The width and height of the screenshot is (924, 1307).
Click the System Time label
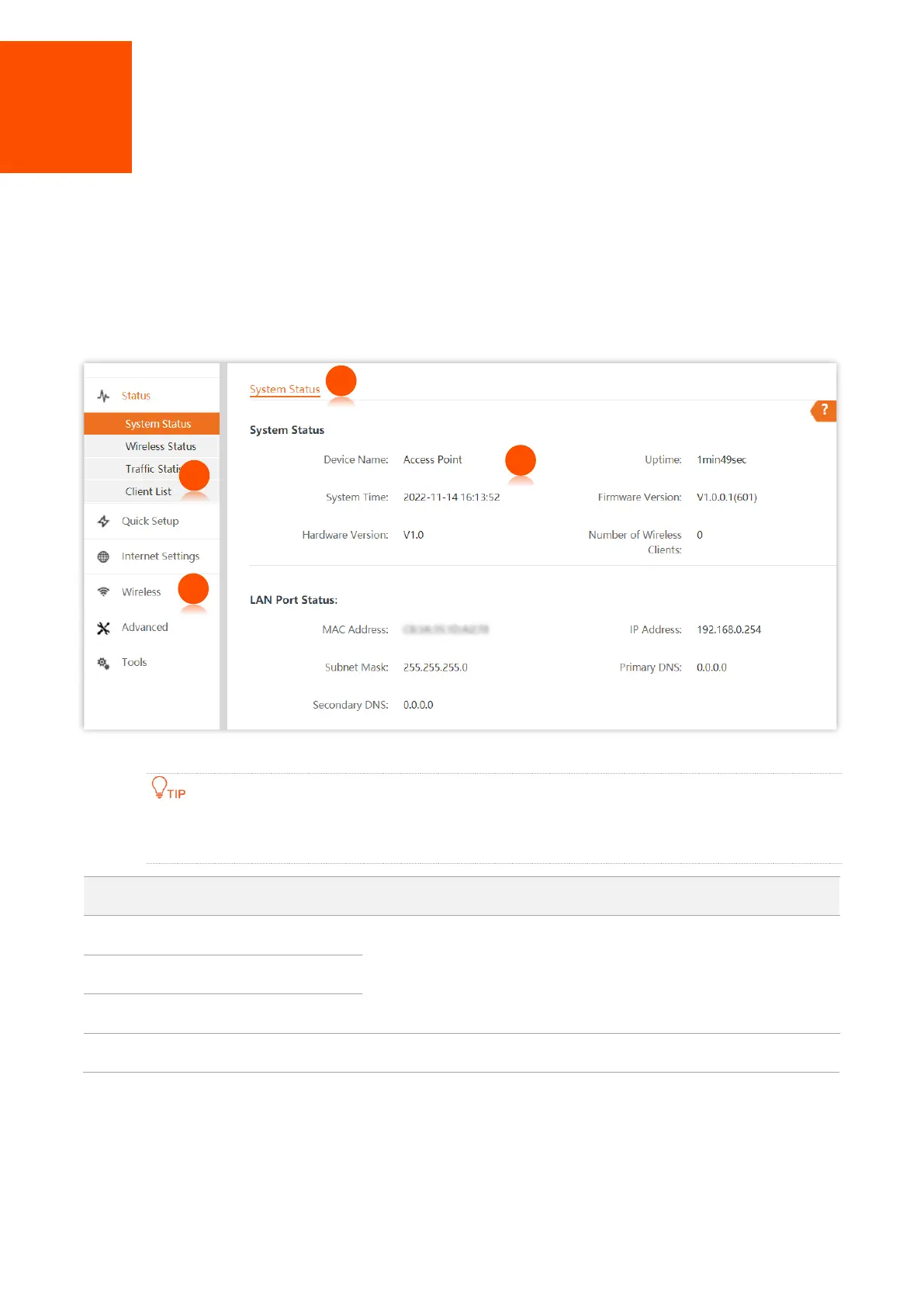pyautogui.click(x=357, y=497)
